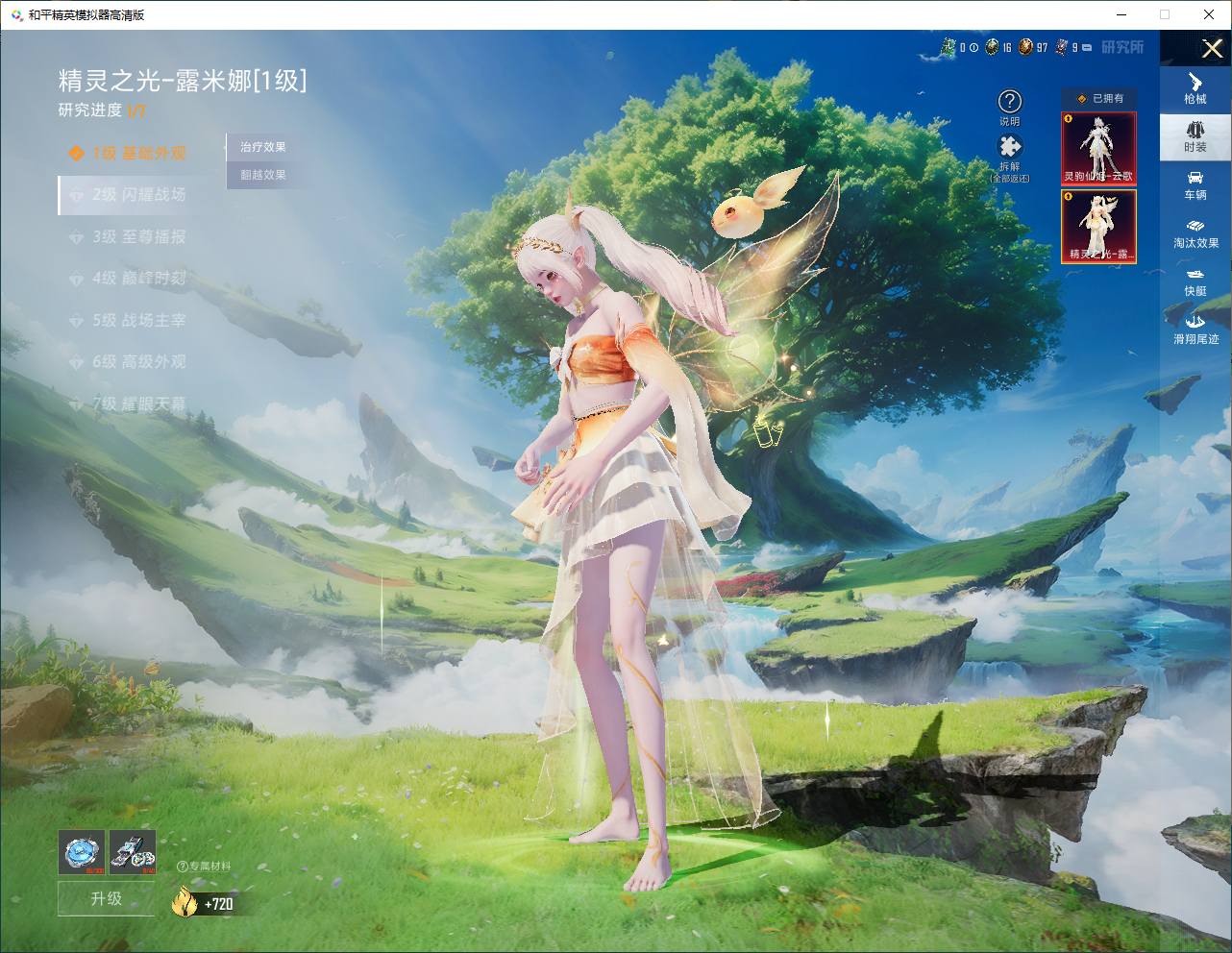Click the 升级 upgrade button
The height and width of the screenshot is (953, 1232).
(106, 899)
